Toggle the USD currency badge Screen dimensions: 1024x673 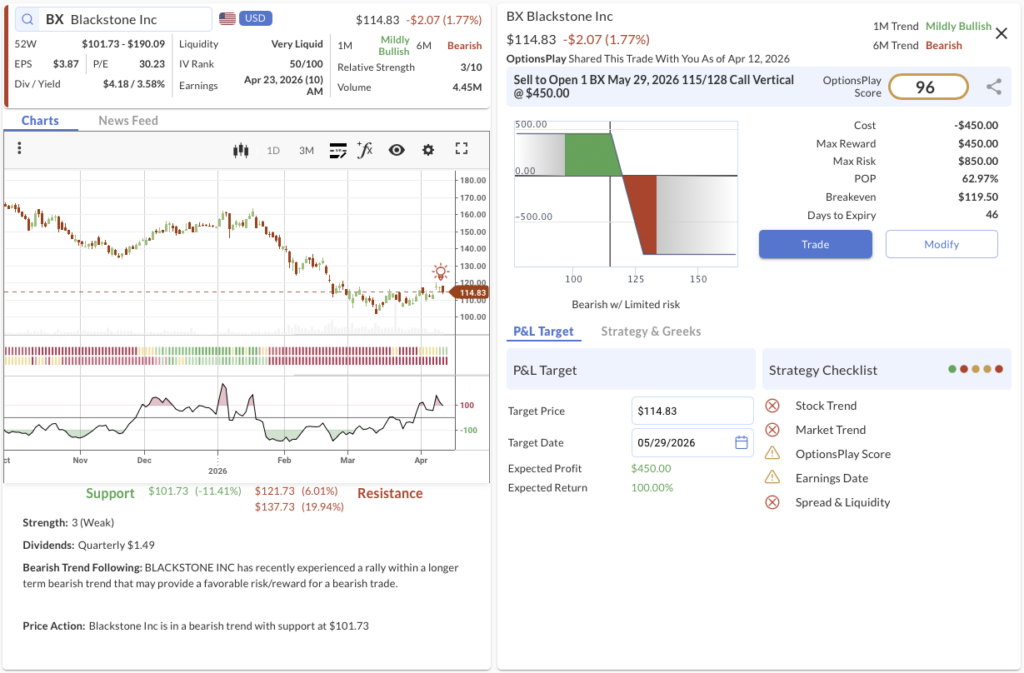click(255, 19)
